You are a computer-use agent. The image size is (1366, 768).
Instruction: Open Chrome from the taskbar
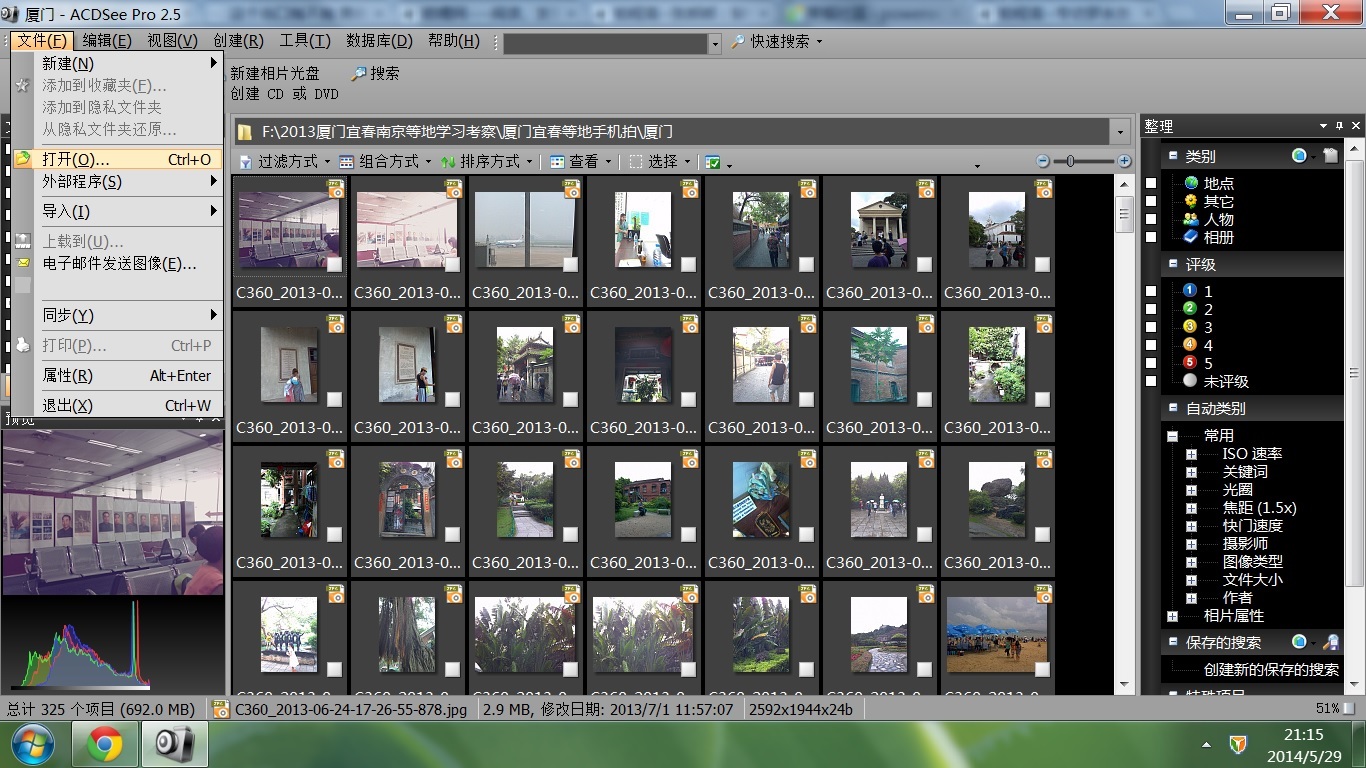pos(105,744)
